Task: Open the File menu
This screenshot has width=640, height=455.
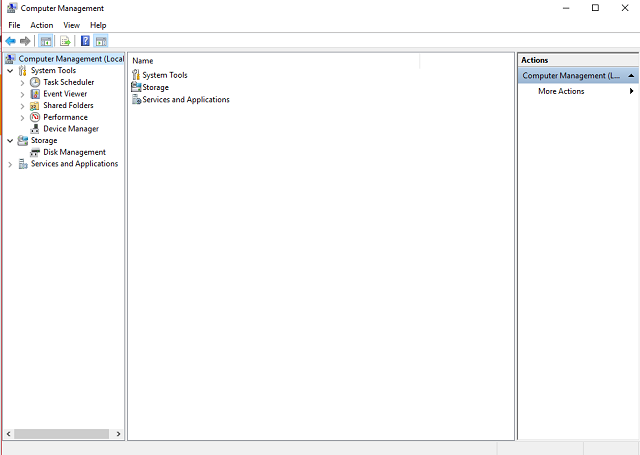Action: coord(14,25)
